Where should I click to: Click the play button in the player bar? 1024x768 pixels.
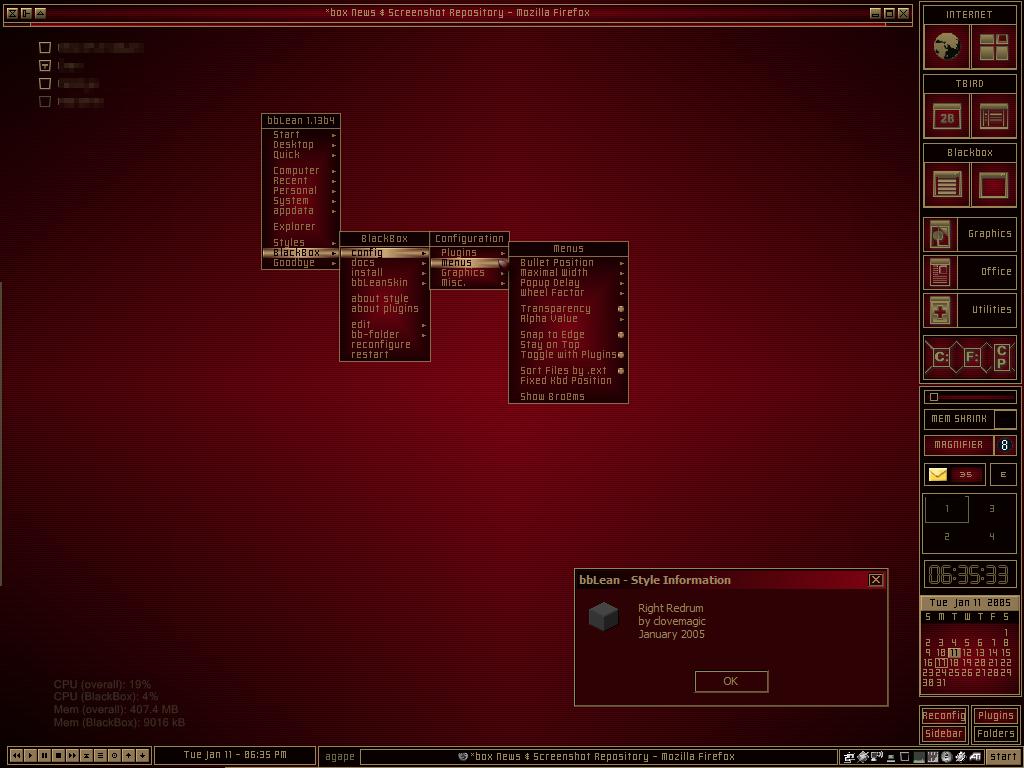[30, 756]
